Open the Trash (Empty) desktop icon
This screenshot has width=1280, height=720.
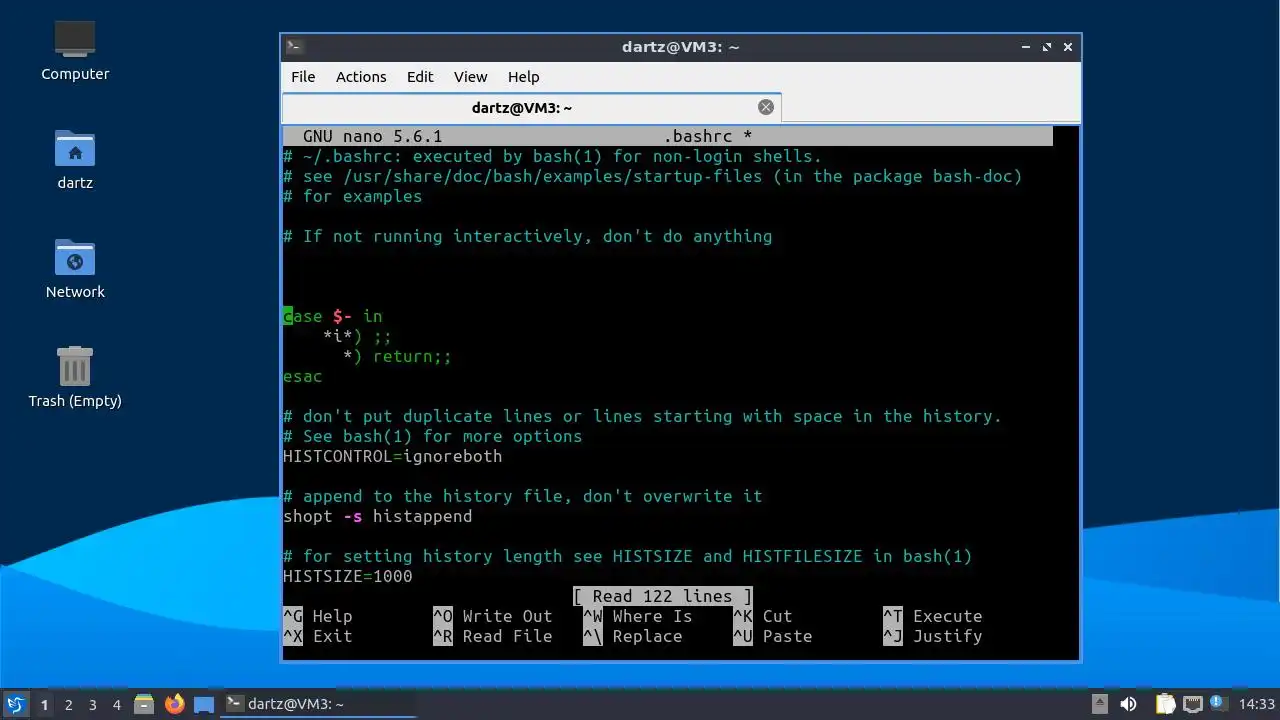pyautogui.click(x=75, y=377)
